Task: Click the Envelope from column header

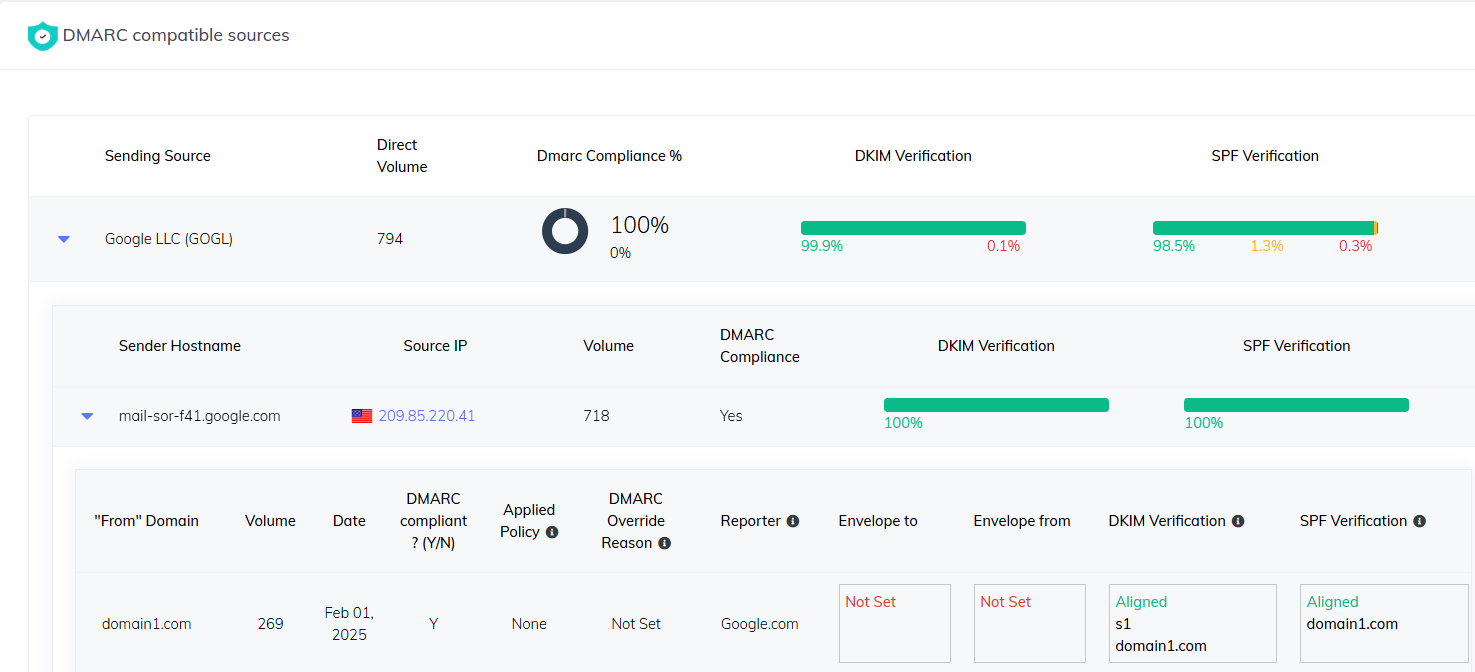Action: (1022, 521)
